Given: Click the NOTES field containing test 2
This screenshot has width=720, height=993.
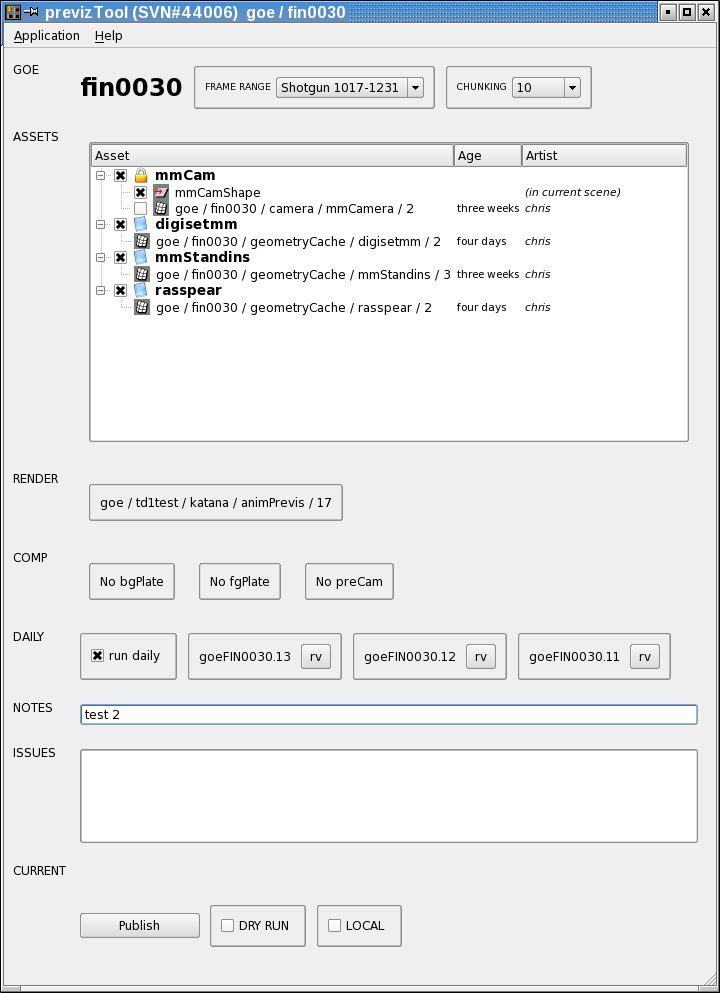Looking at the screenshot, I should point(389,714).
